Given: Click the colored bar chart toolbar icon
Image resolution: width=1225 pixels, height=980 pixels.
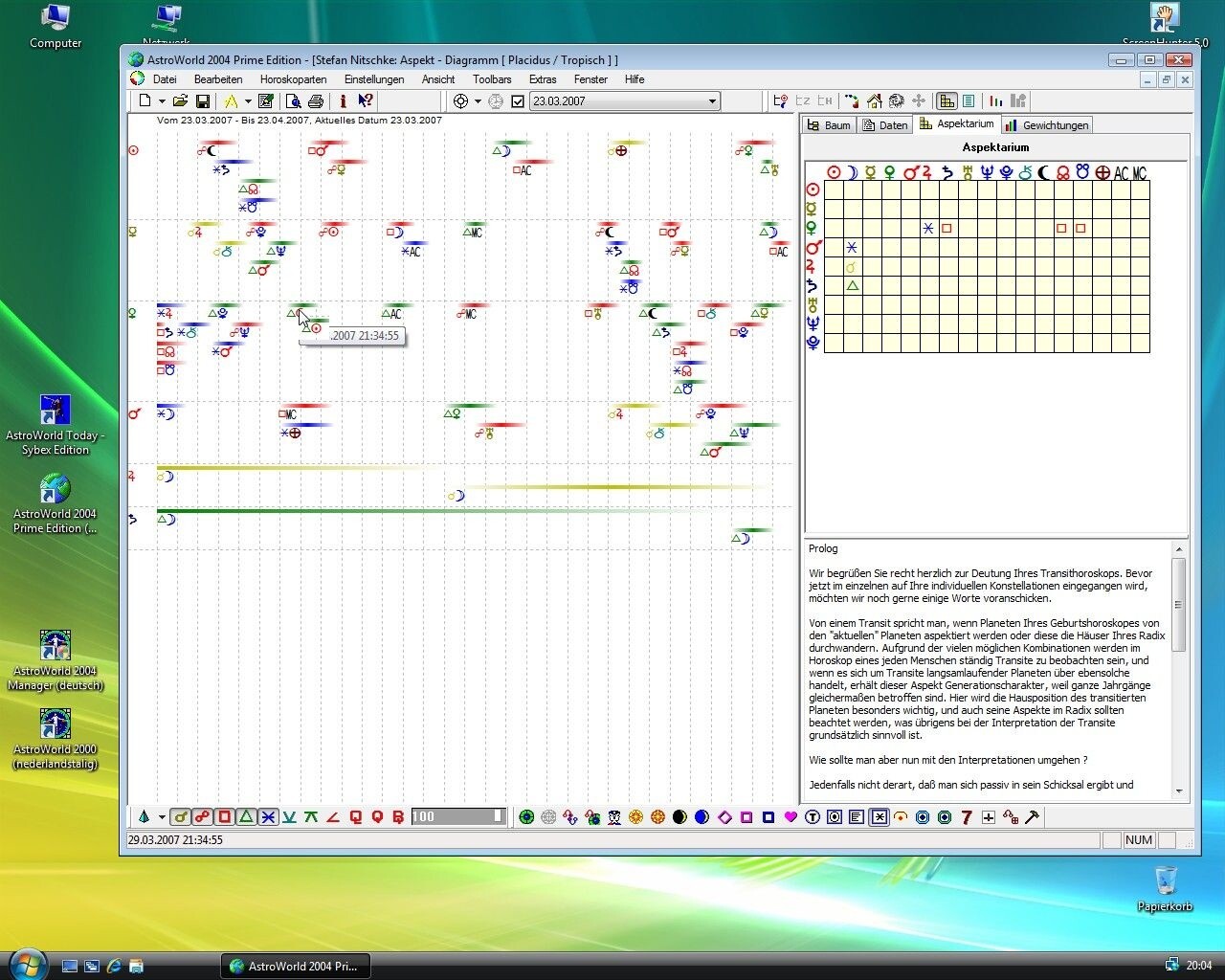Looking at the screenshot, I should (996, 100).
